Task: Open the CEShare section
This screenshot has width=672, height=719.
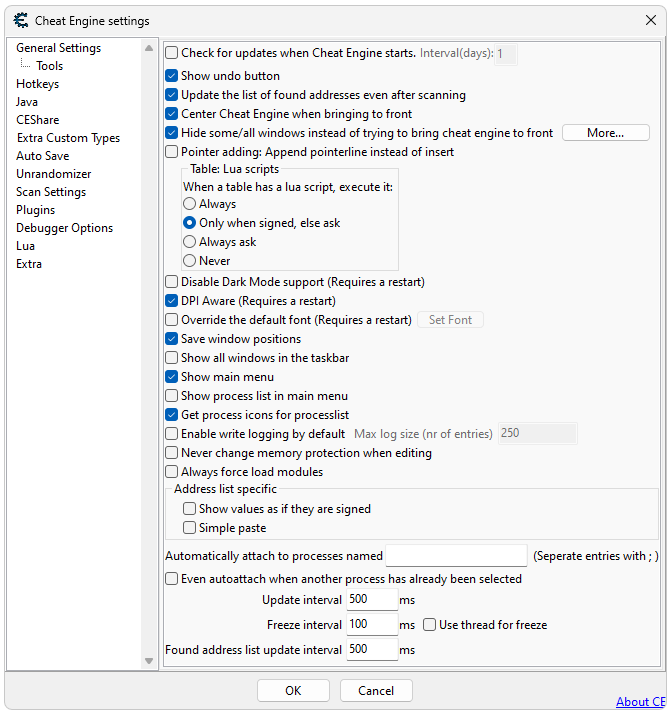Action: 38,120
